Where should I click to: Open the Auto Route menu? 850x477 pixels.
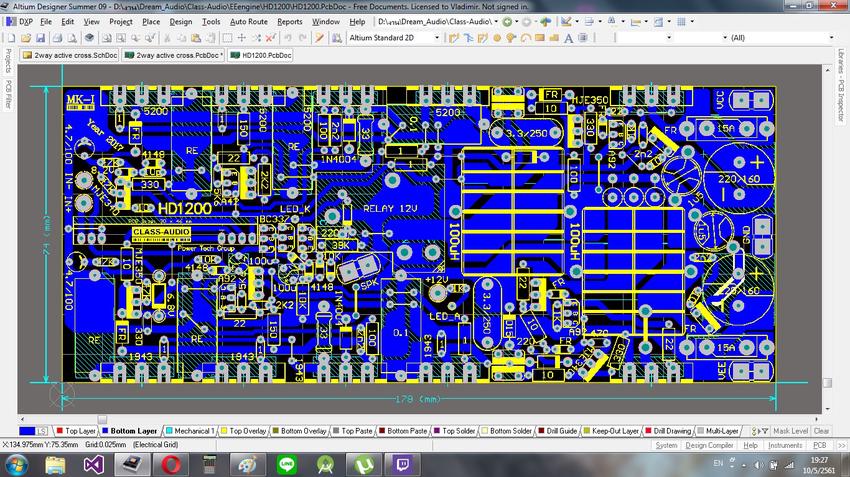[x=249, y=22]
